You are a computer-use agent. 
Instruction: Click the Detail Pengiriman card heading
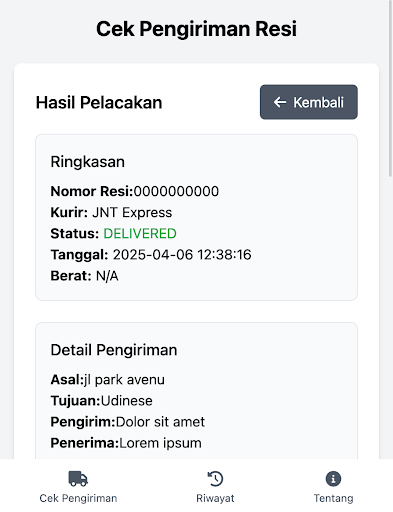(114, 350)
